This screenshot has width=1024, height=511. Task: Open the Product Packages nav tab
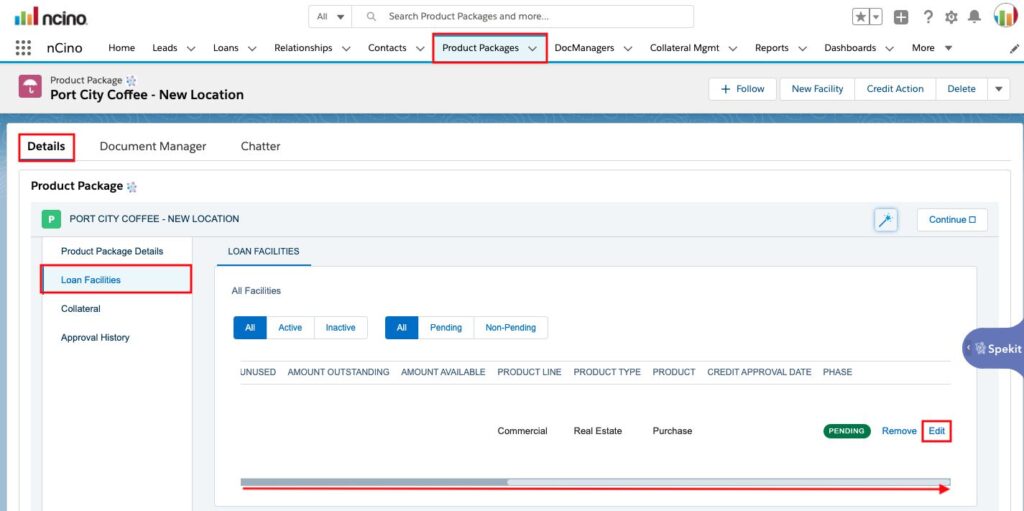tap(480, 48)
